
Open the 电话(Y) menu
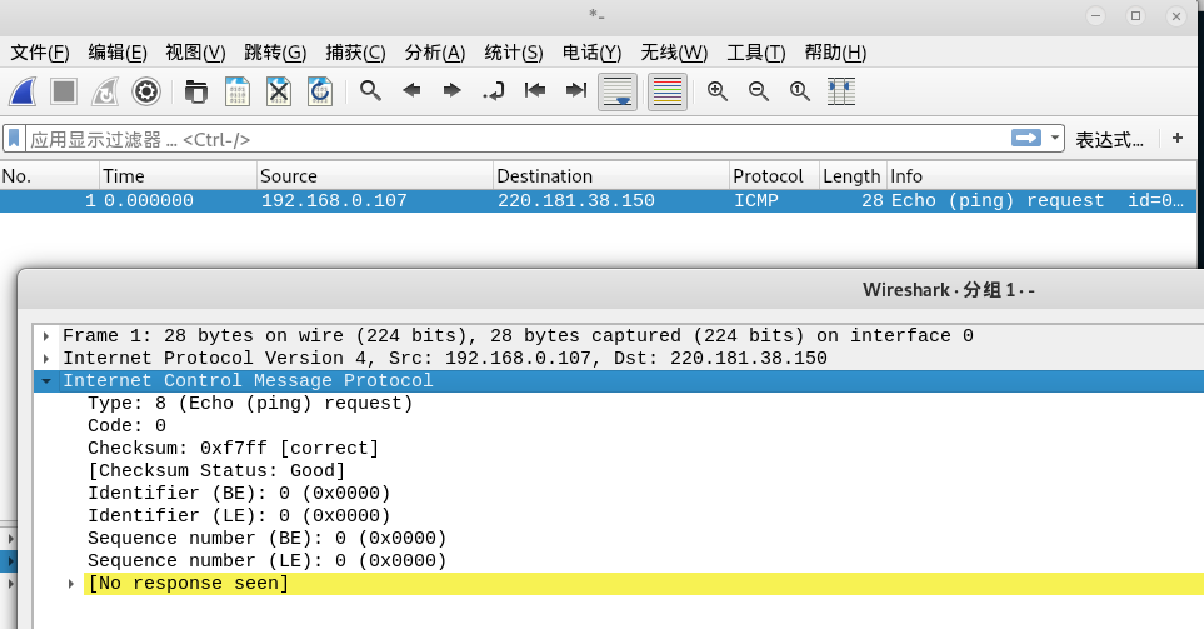[592, 53]
